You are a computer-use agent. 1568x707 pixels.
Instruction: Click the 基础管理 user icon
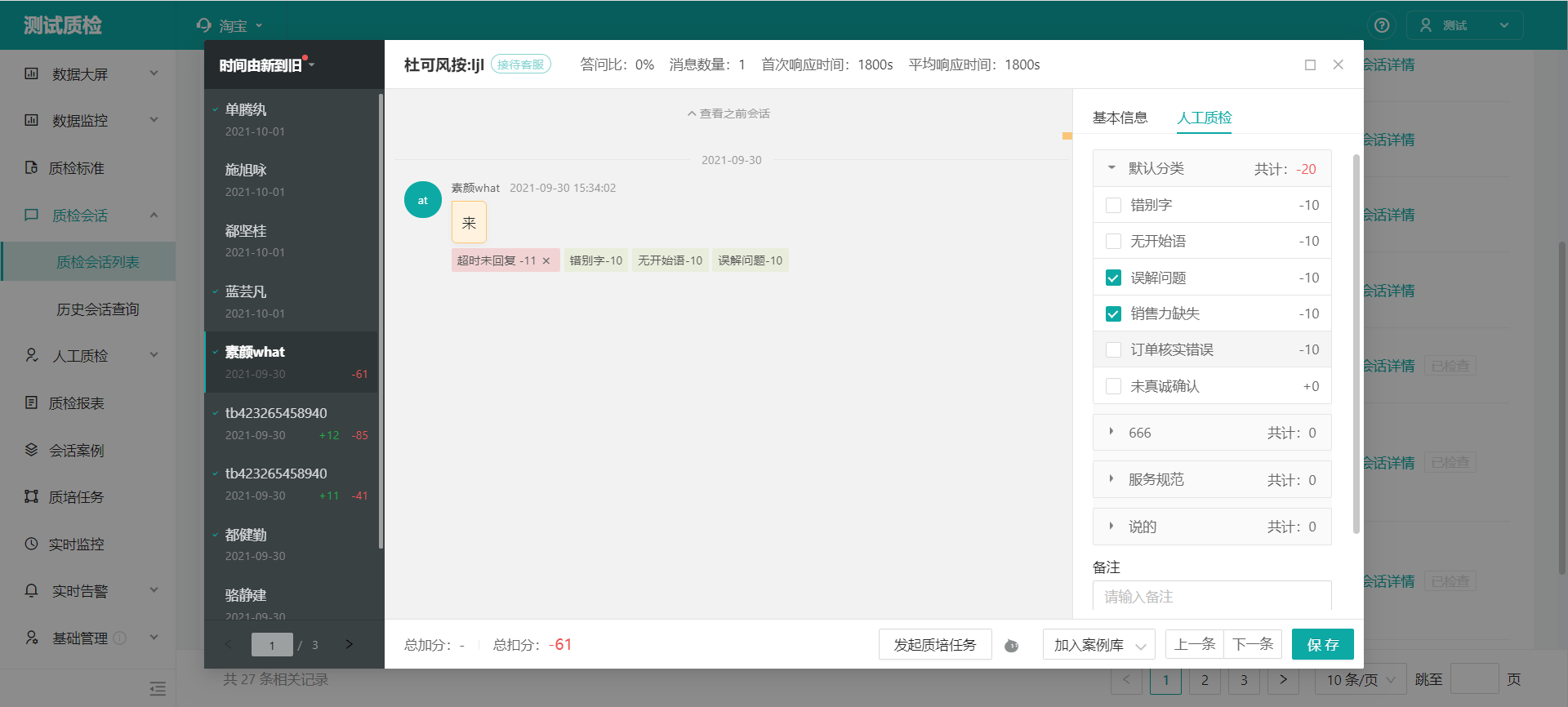click(31, 638)
